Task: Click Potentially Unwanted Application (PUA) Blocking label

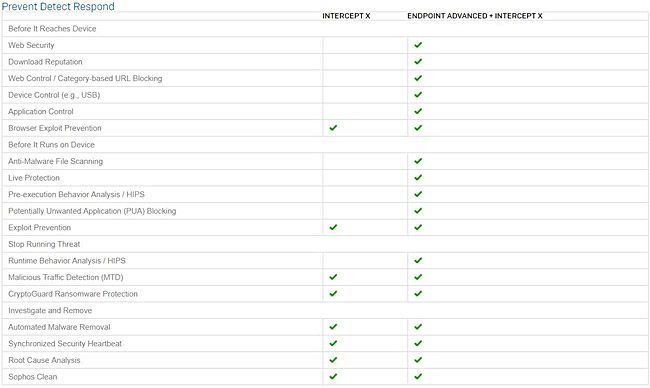Action: click(92, 211)
